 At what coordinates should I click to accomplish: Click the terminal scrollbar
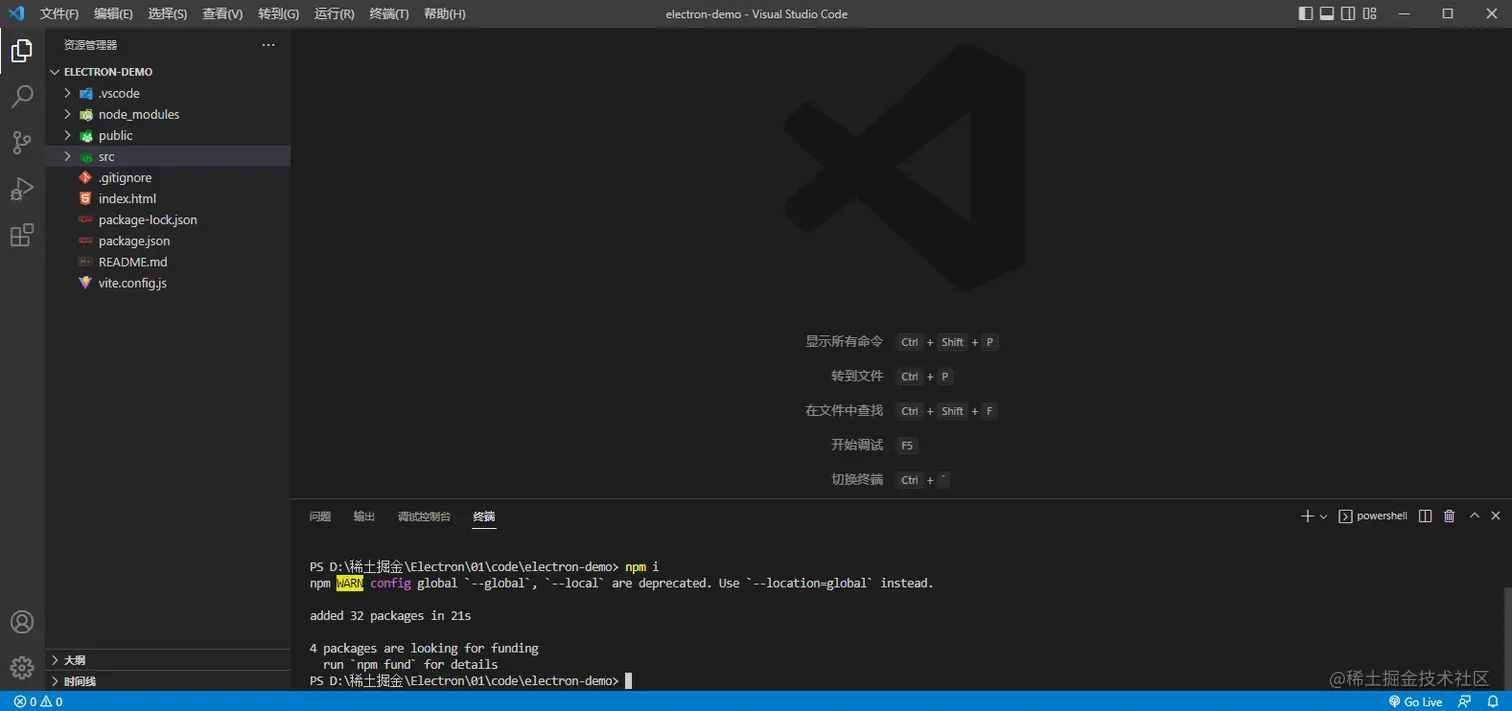[x=1507, y=637]
